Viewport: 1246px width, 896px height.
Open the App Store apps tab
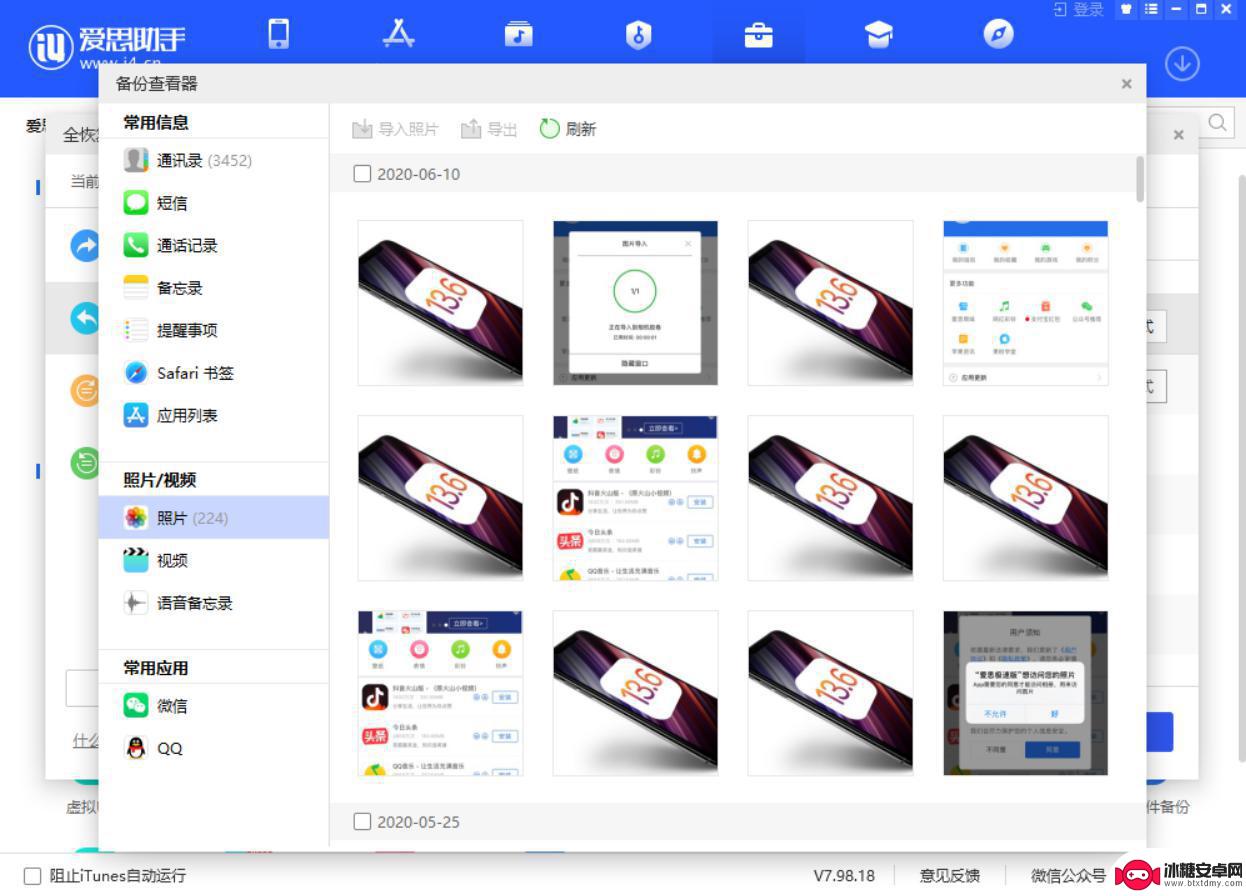pyautogui.click(x=398, y=35)
